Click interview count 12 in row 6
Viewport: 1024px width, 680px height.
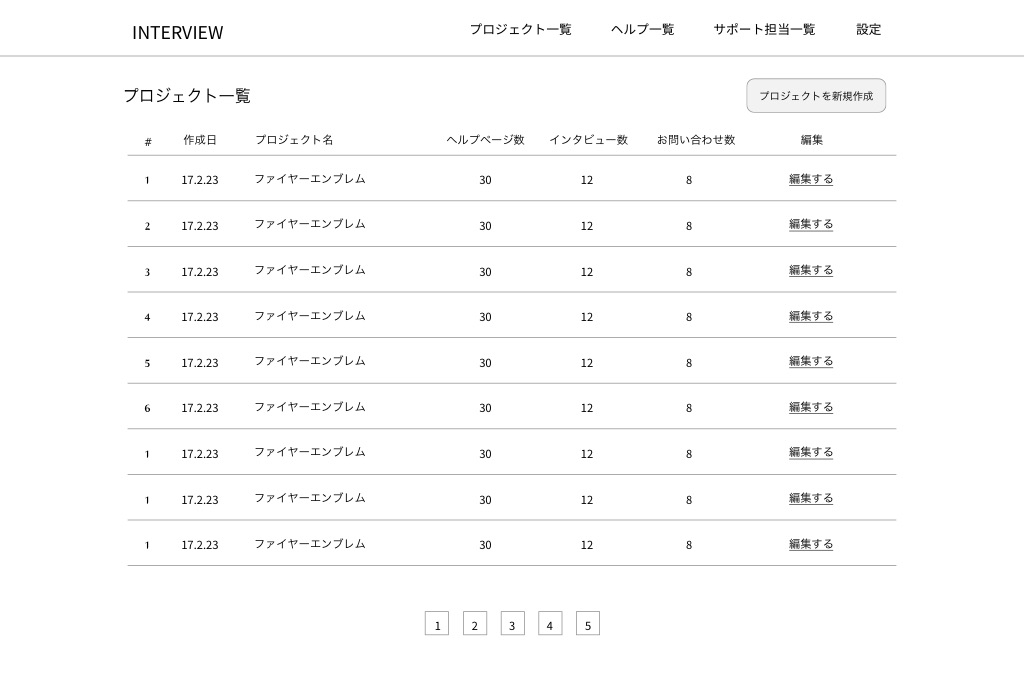(587, 408)
